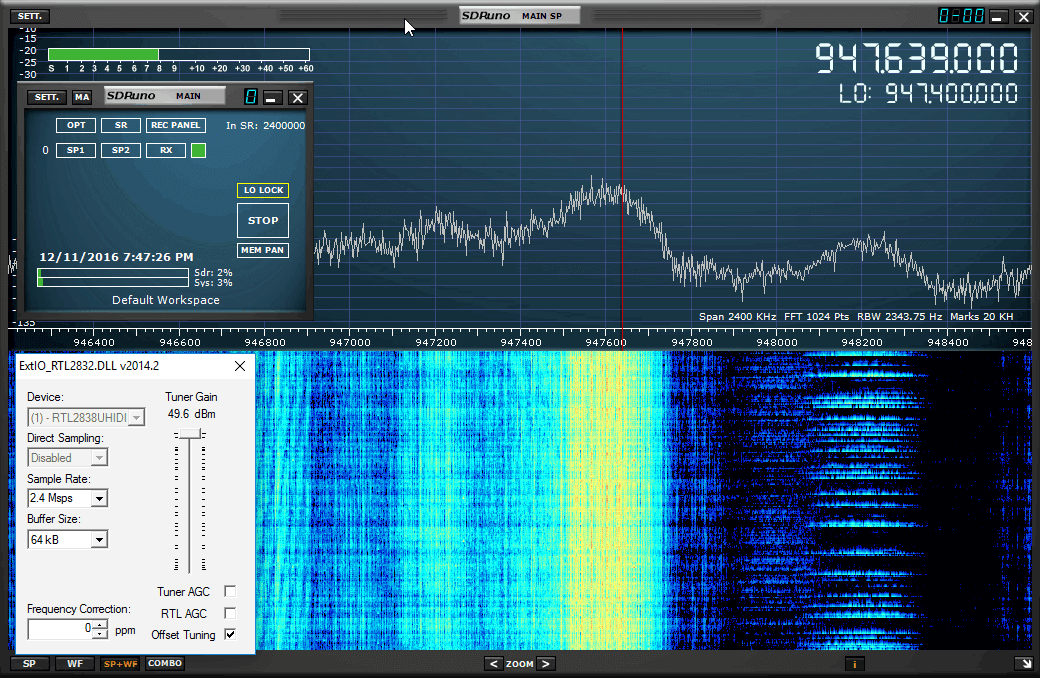Image resolution: width=1040 pixels, height=678 pixels.
Task: Click the 12/11/2016 7:47:26 PM timestamp
Action: pyautogui.click(x=117, y=257)
